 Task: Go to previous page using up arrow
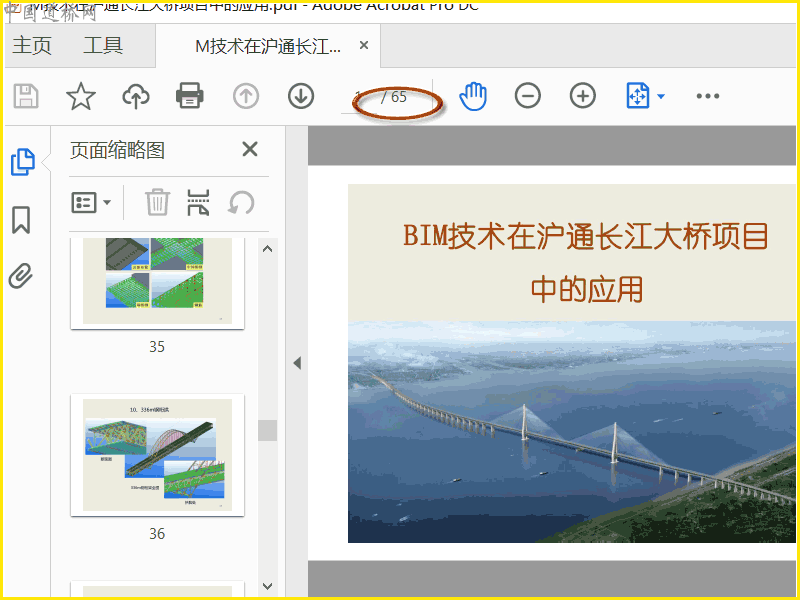[x=246, y=96]
